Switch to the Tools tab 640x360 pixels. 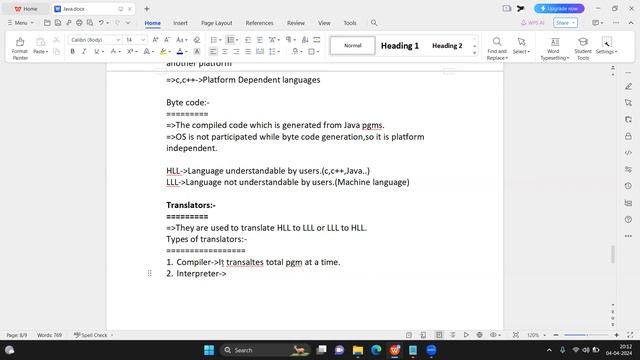350,23
